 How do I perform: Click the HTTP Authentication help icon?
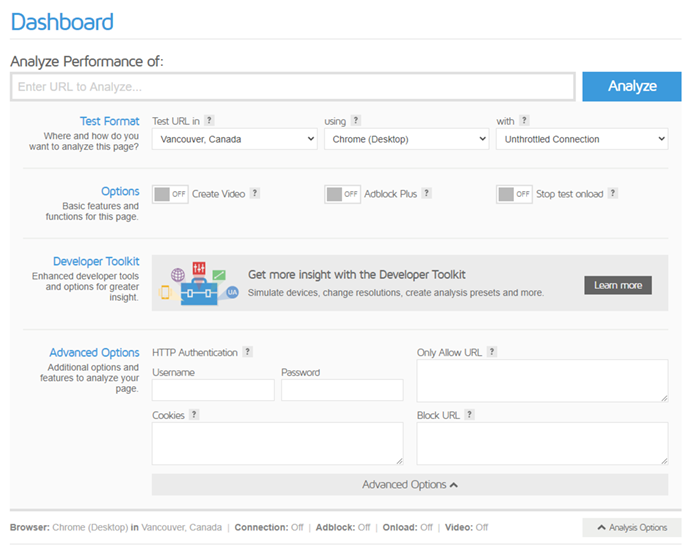point(248,352)
